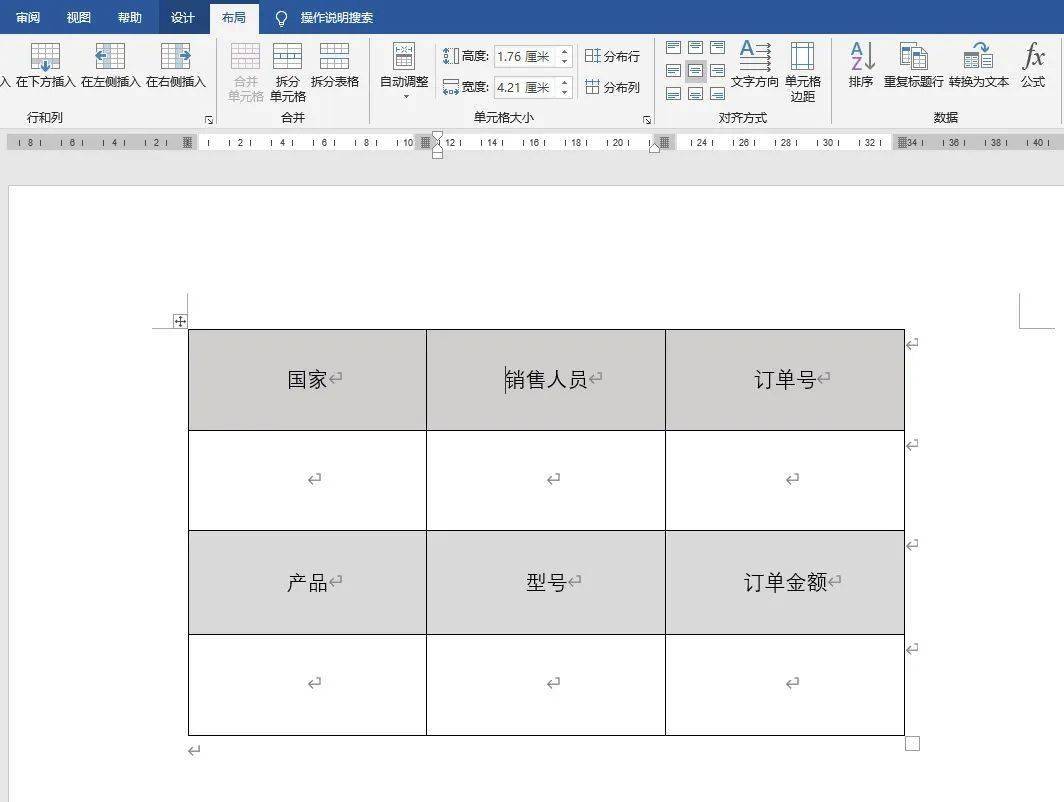Click the 型号 table cell
Image resolution: width=1064 pixels, height=802 pixels.
546,582
